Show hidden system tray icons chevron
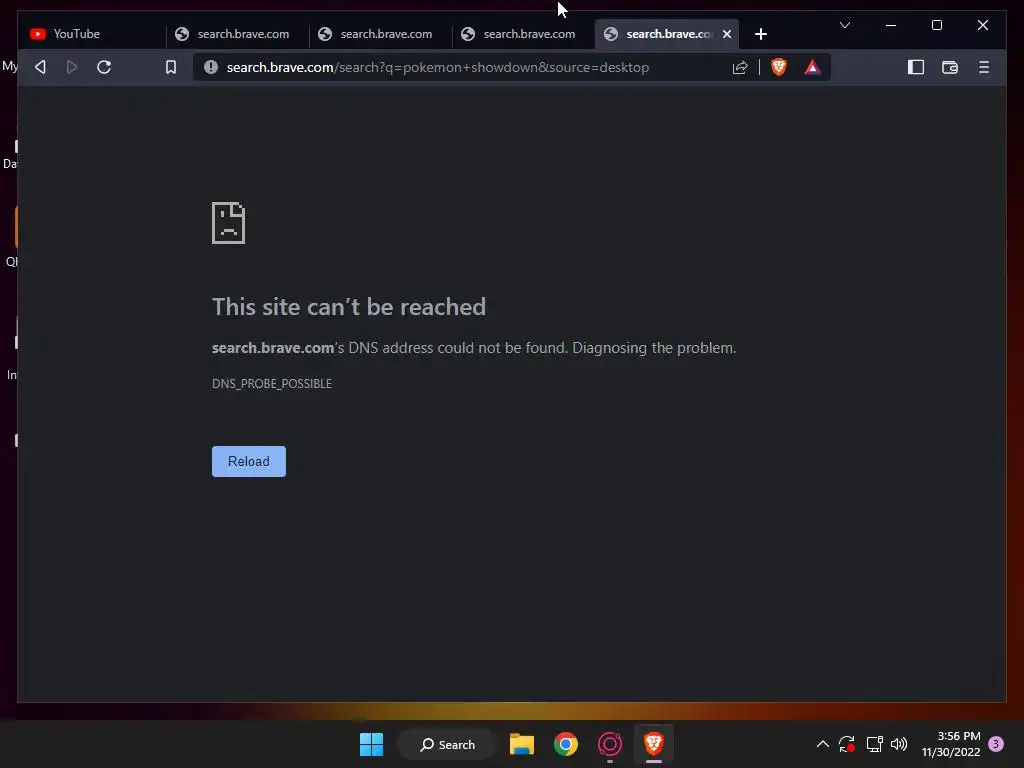This screenshot has width=1024, height=768. click(x=823, y=744)
